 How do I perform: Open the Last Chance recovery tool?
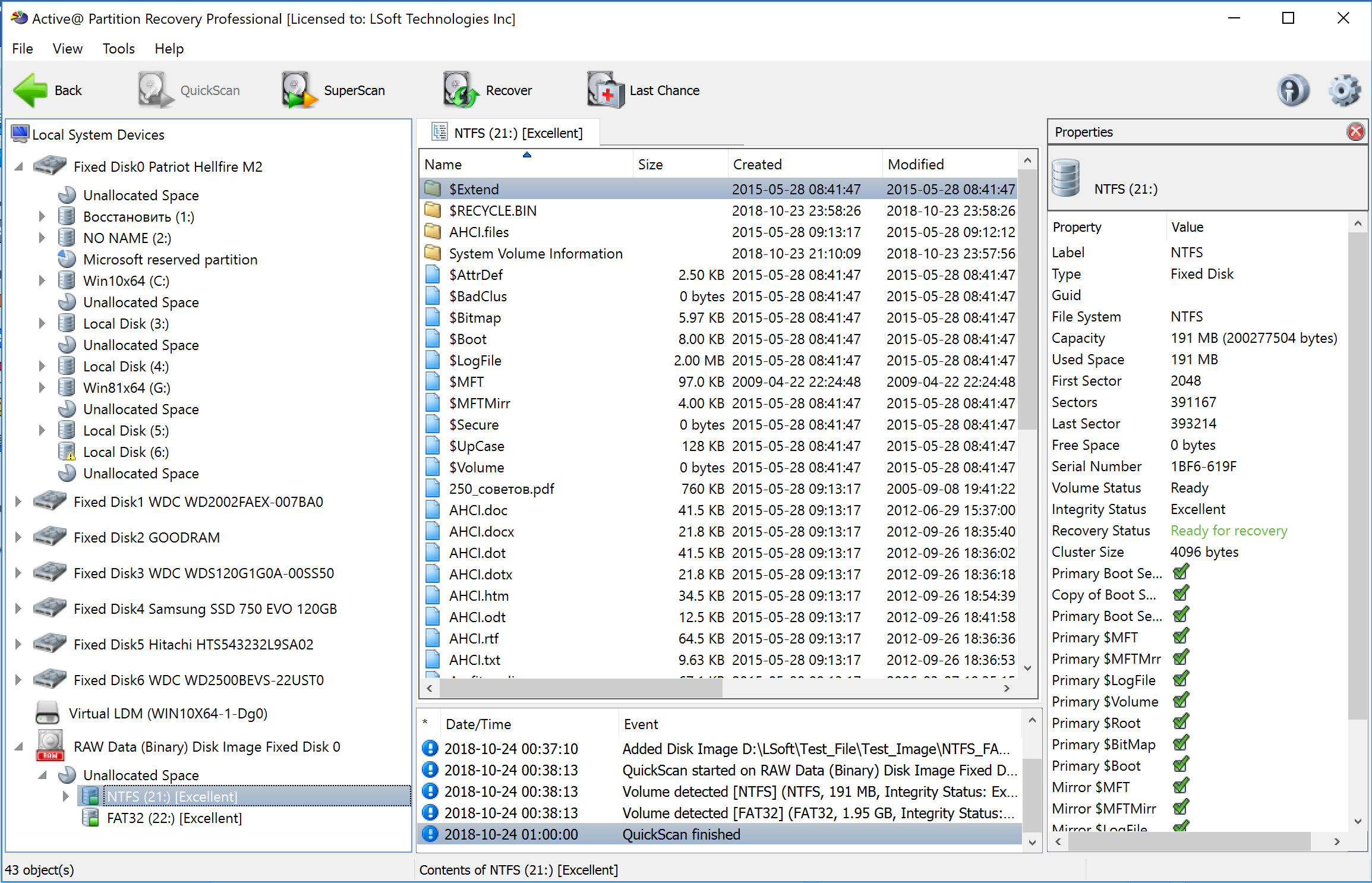click(605, 90)
